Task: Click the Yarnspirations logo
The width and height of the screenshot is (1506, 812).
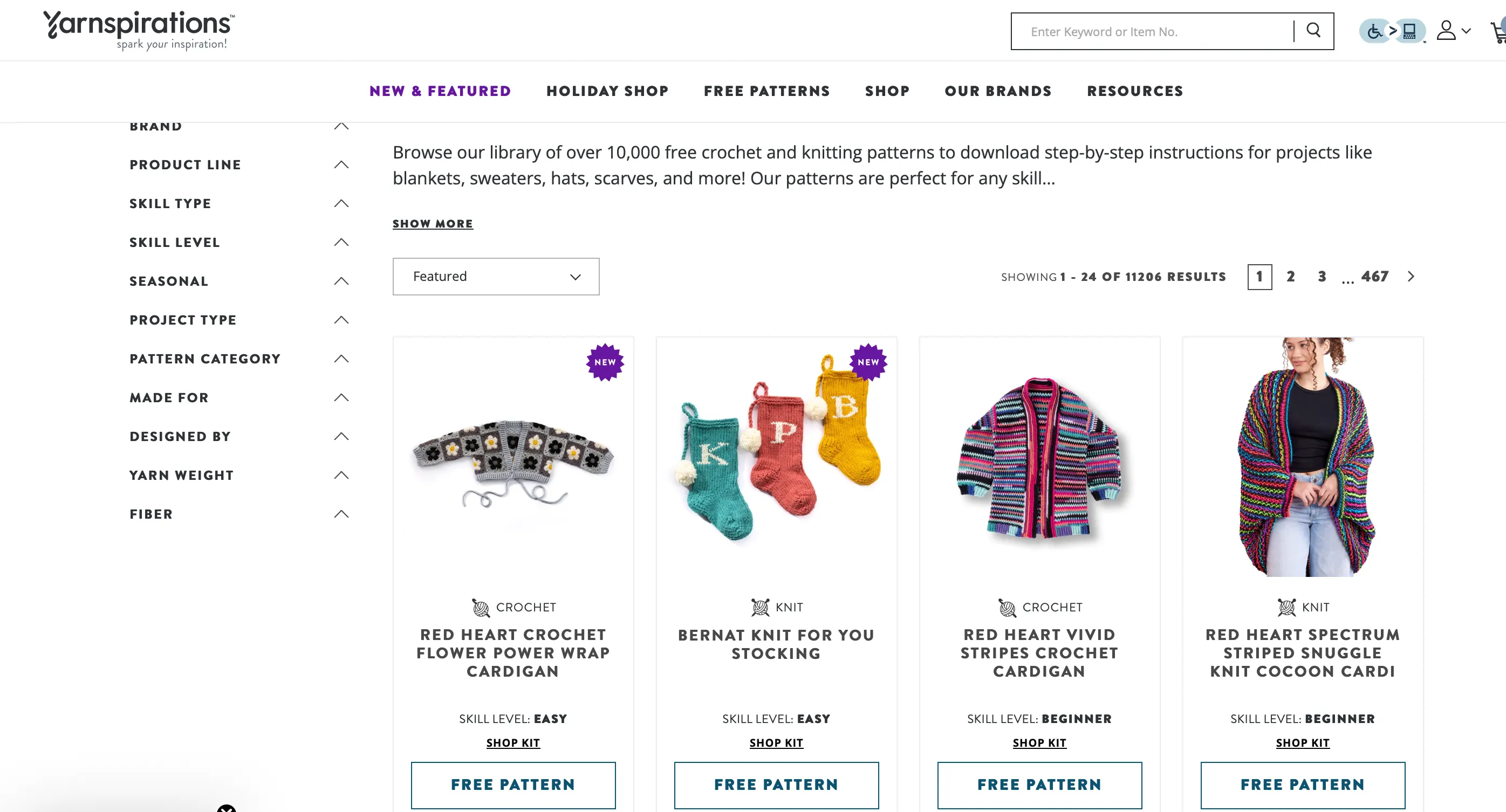Action: [x=139, y=30]
